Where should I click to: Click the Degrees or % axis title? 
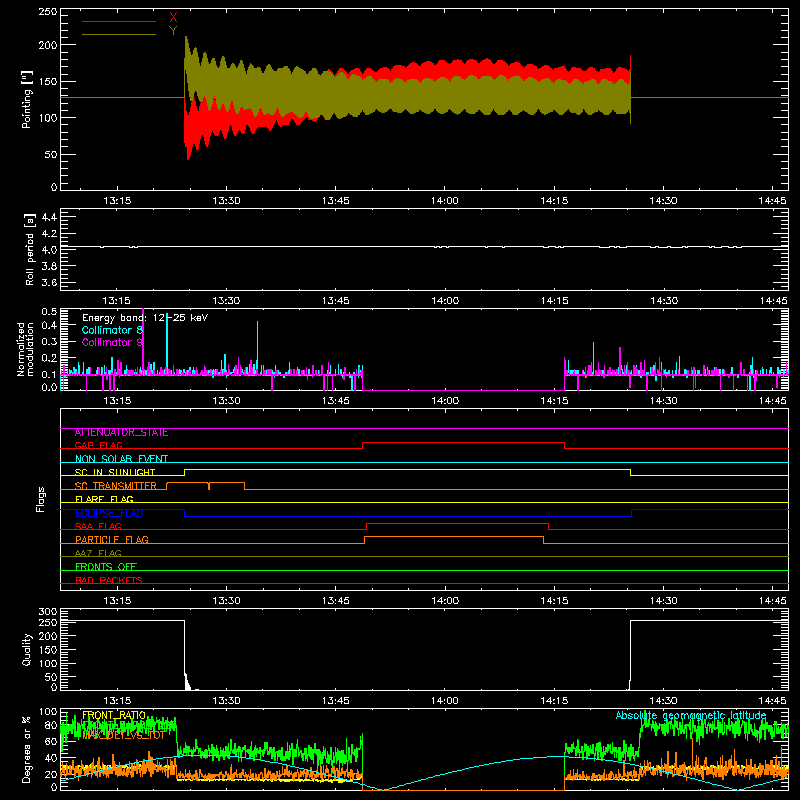click(x=27, y=748)
